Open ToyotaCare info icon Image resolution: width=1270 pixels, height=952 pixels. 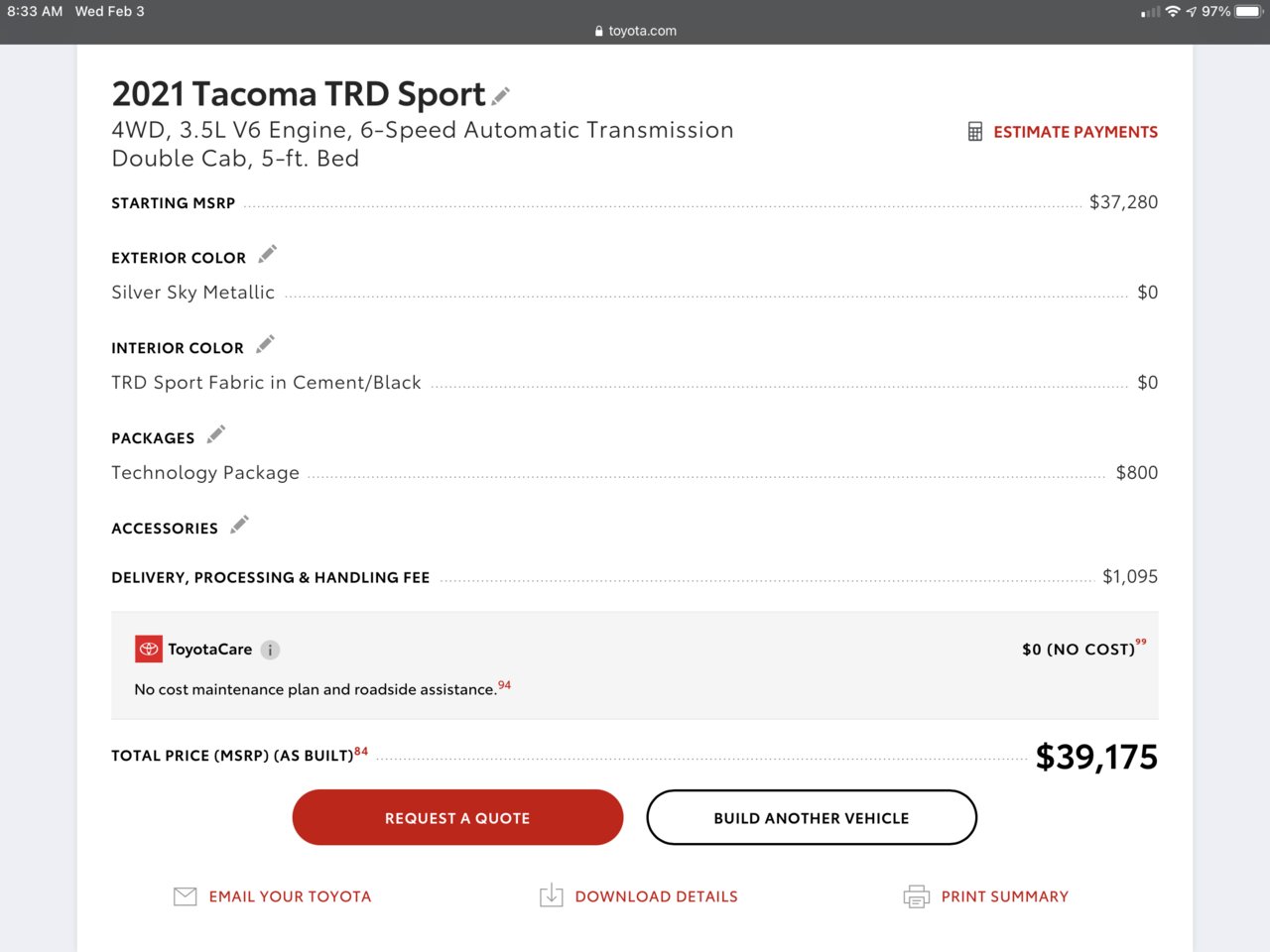[270, 650]
